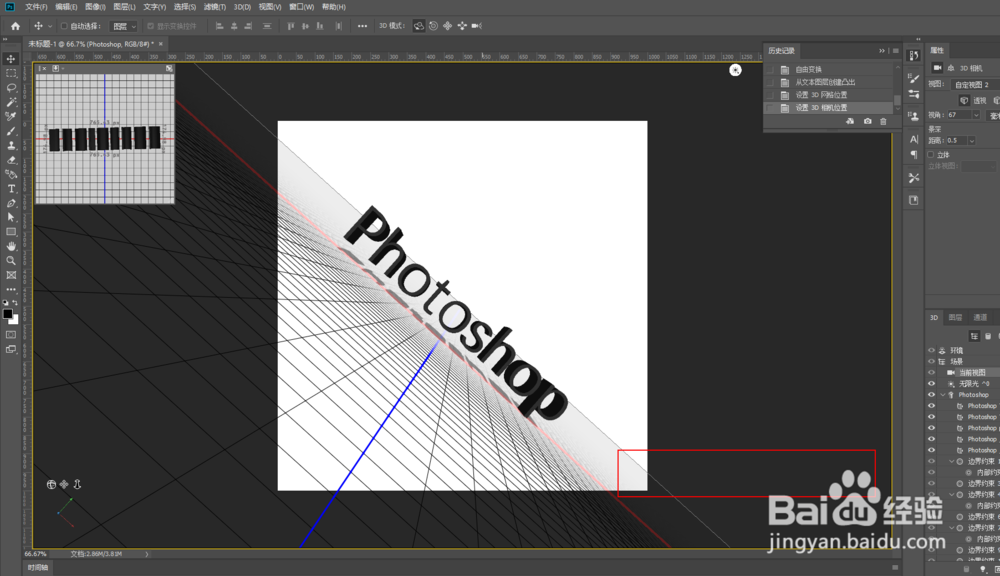Collapse the Photoshop mesh tree group
This screenshot has height=576, width=1000.
pyautogui.click(x=943, y=395)
